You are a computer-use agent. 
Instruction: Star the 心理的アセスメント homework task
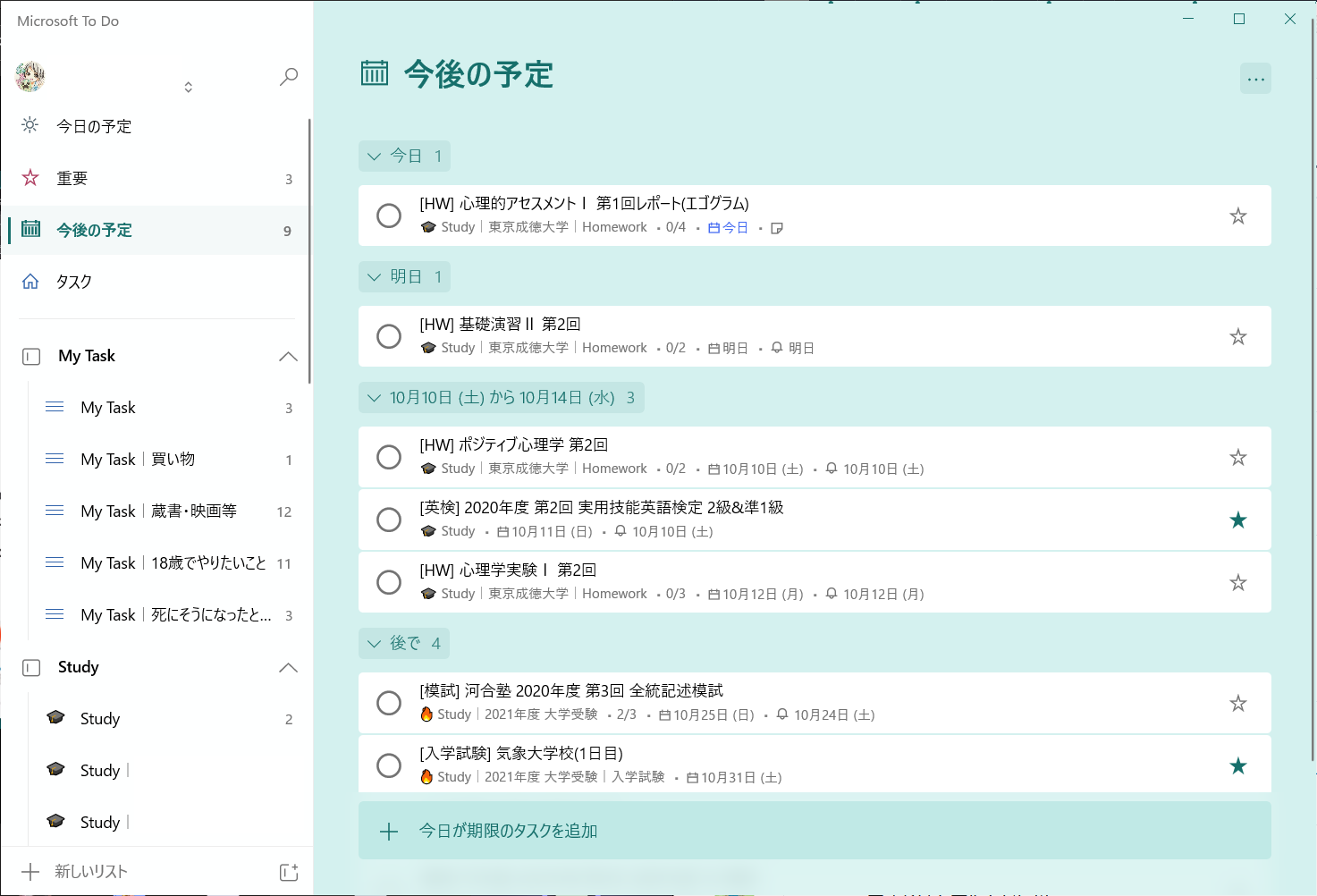coord(1237,216)
